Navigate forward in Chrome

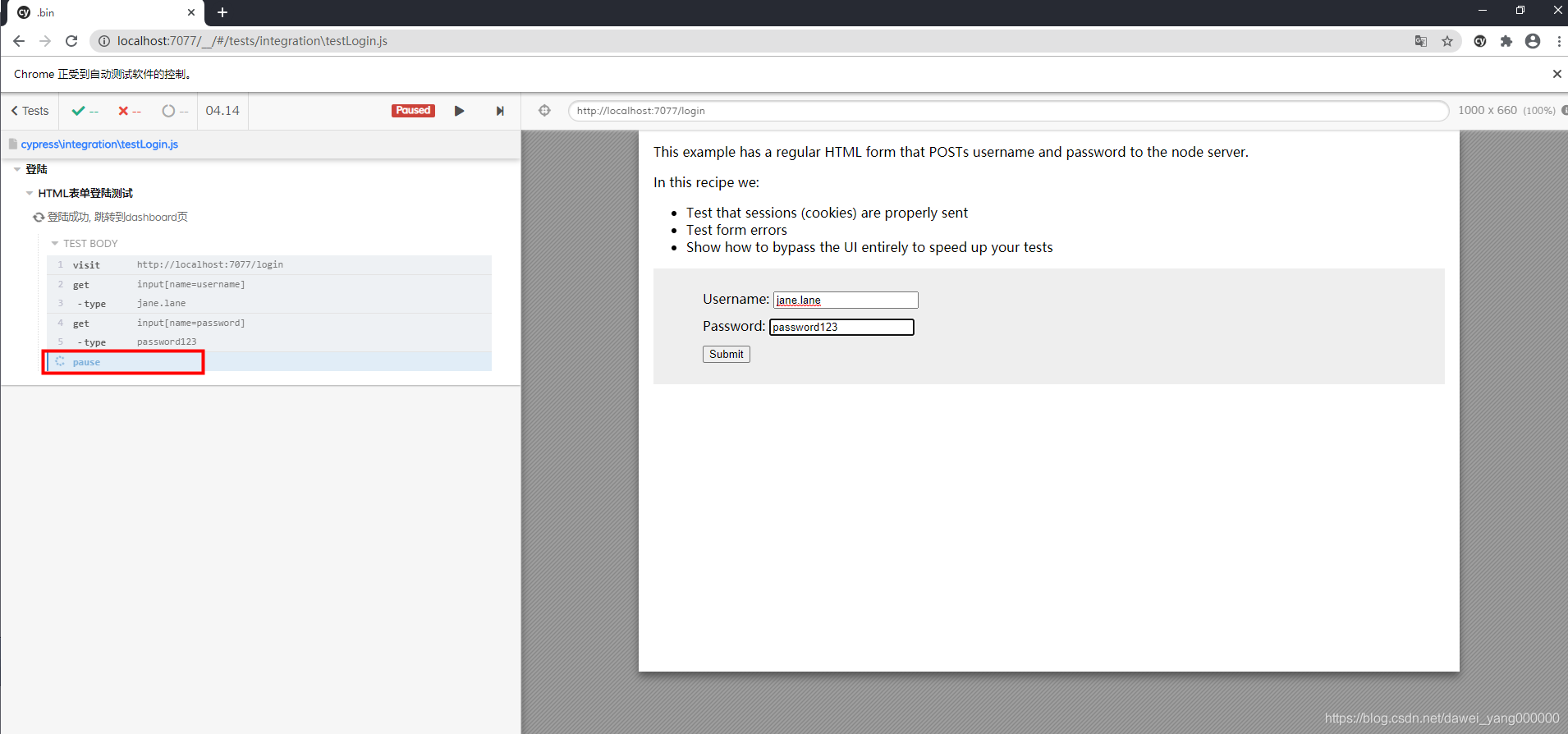45,41
